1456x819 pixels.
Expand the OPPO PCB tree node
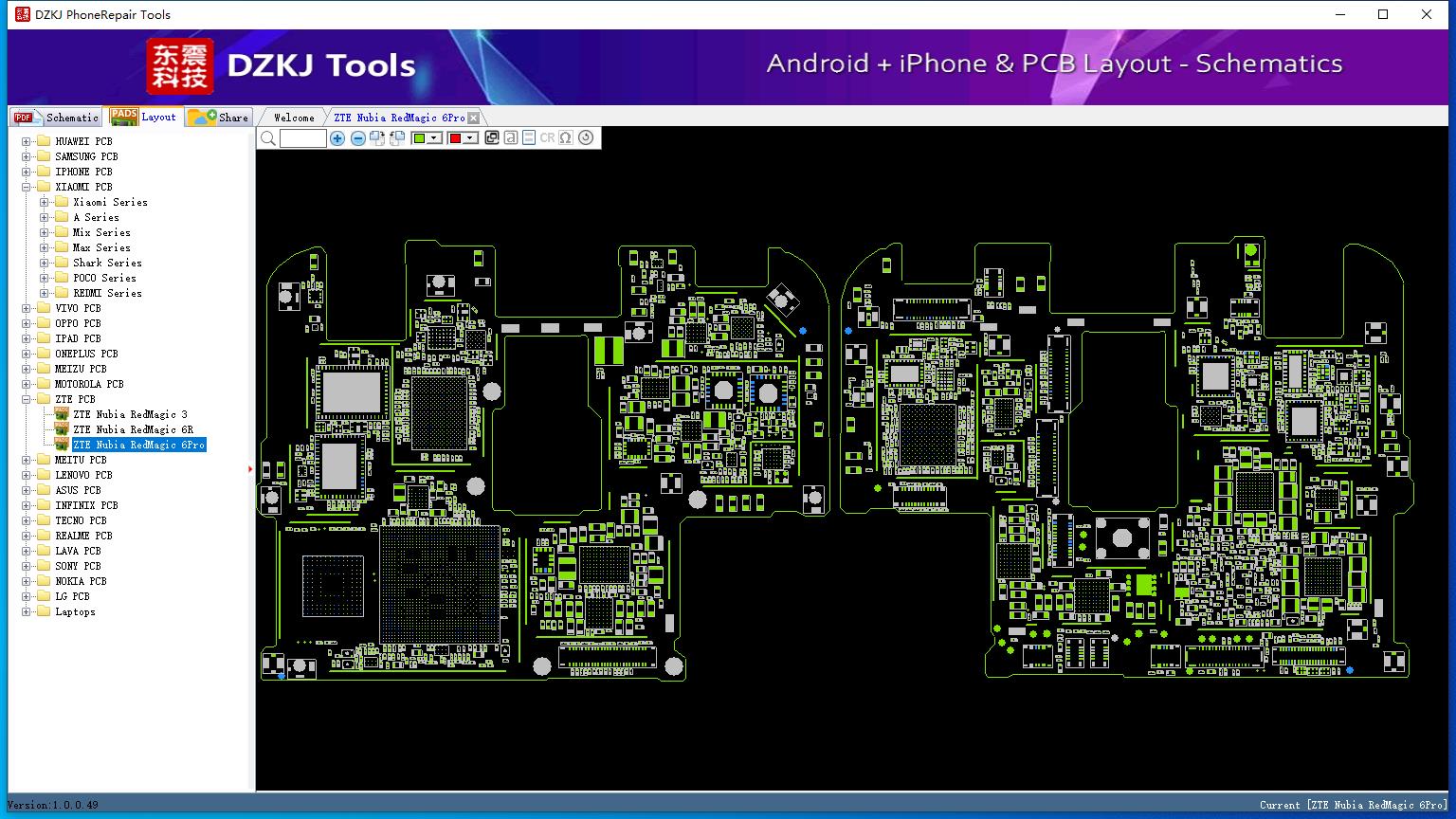[x=26, y=323]
